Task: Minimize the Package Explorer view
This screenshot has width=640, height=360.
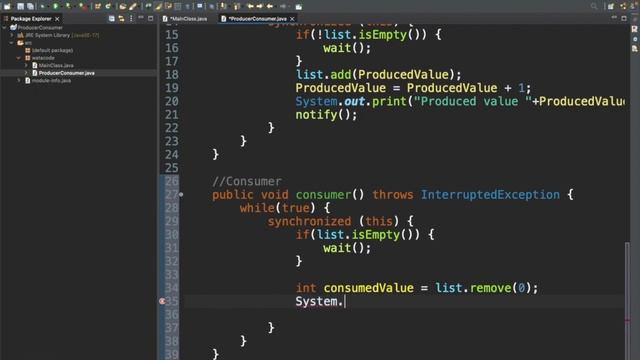Action: (x=141, y=18)
